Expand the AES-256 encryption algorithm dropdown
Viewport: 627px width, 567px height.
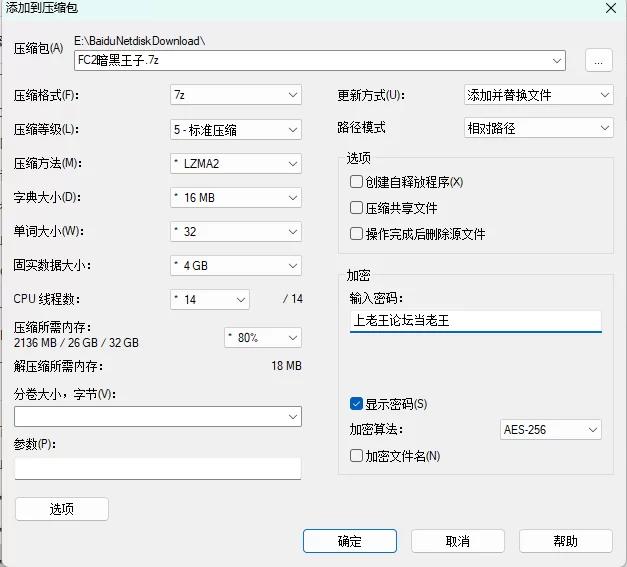pos(551,430)
